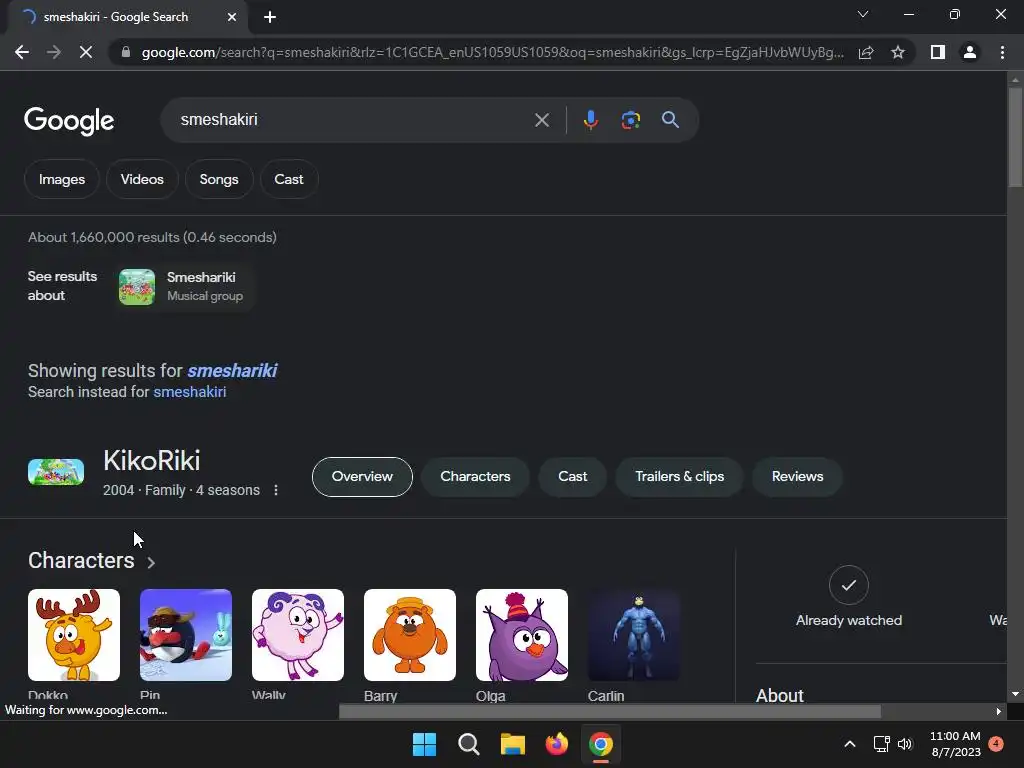The image size is (1024, 768).
Task: Select the Pin character image
Action: [185, 635]
